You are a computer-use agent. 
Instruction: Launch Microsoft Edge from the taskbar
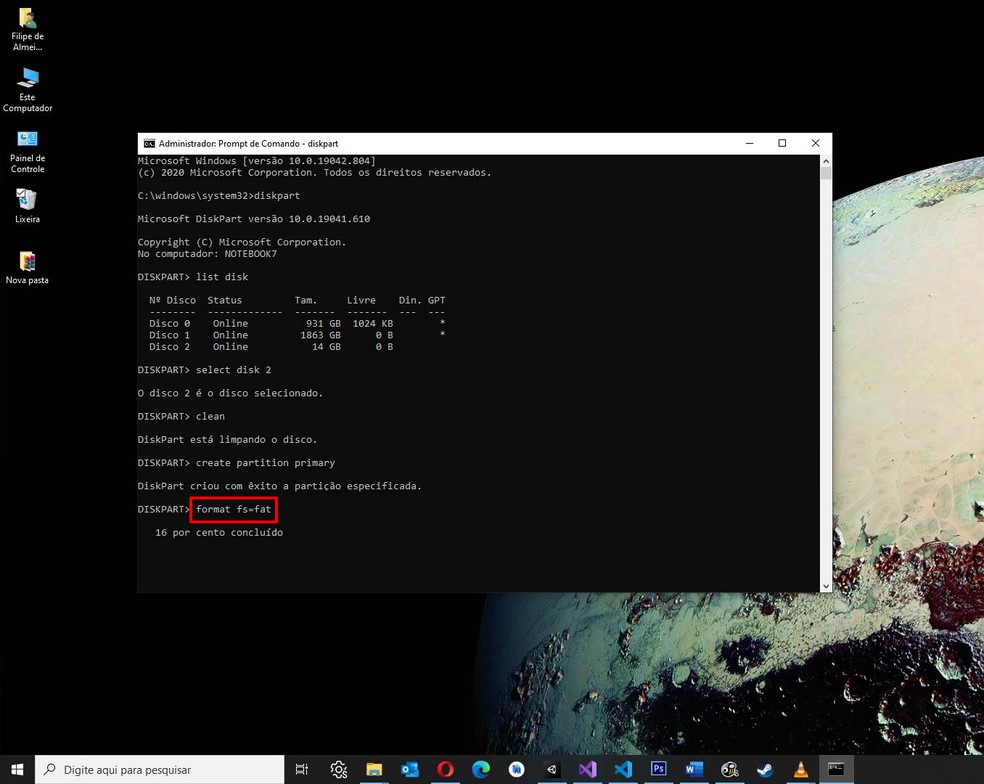tap(481, 770)
